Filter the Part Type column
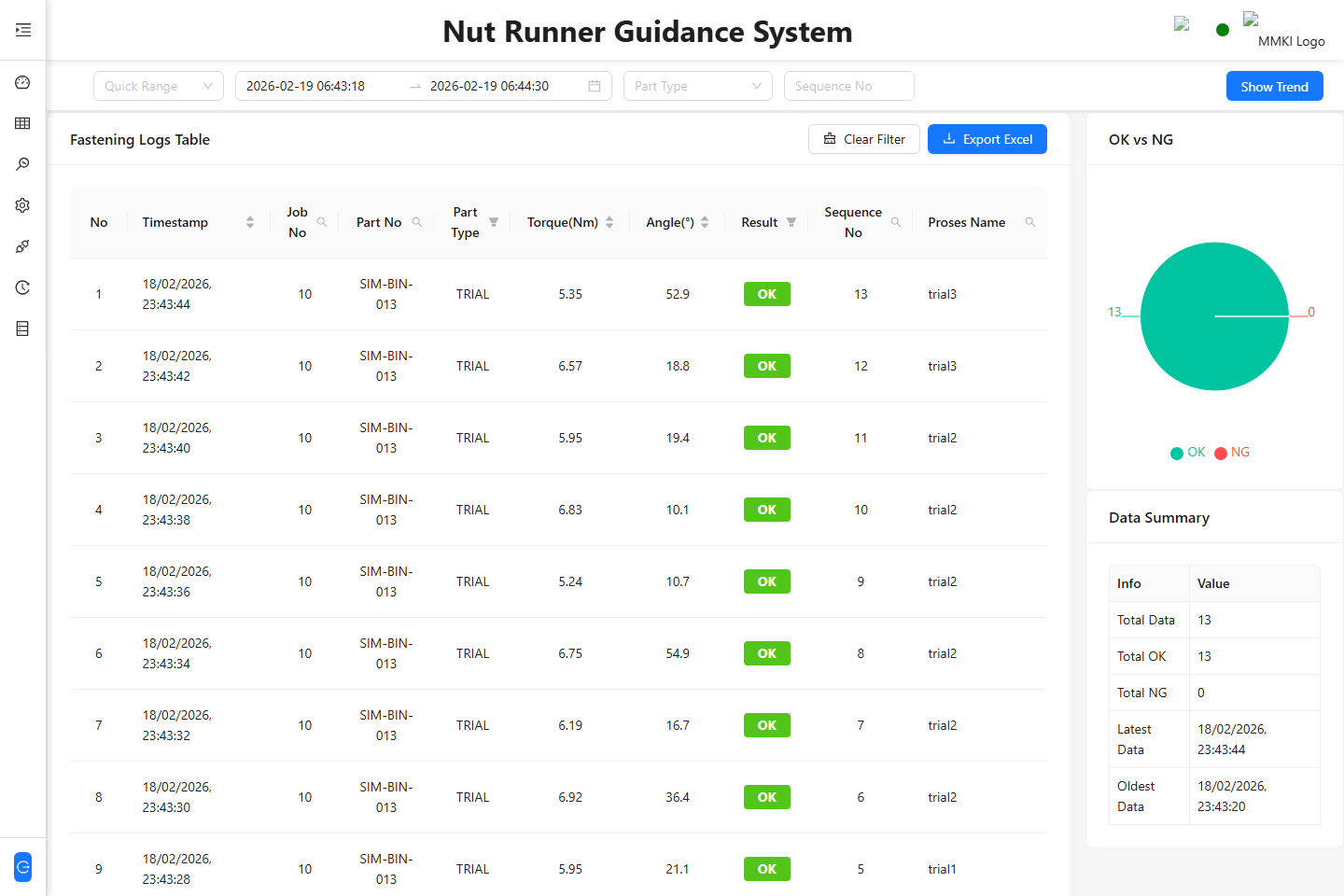Screen dimensions: 1344x896 (494, 222)
